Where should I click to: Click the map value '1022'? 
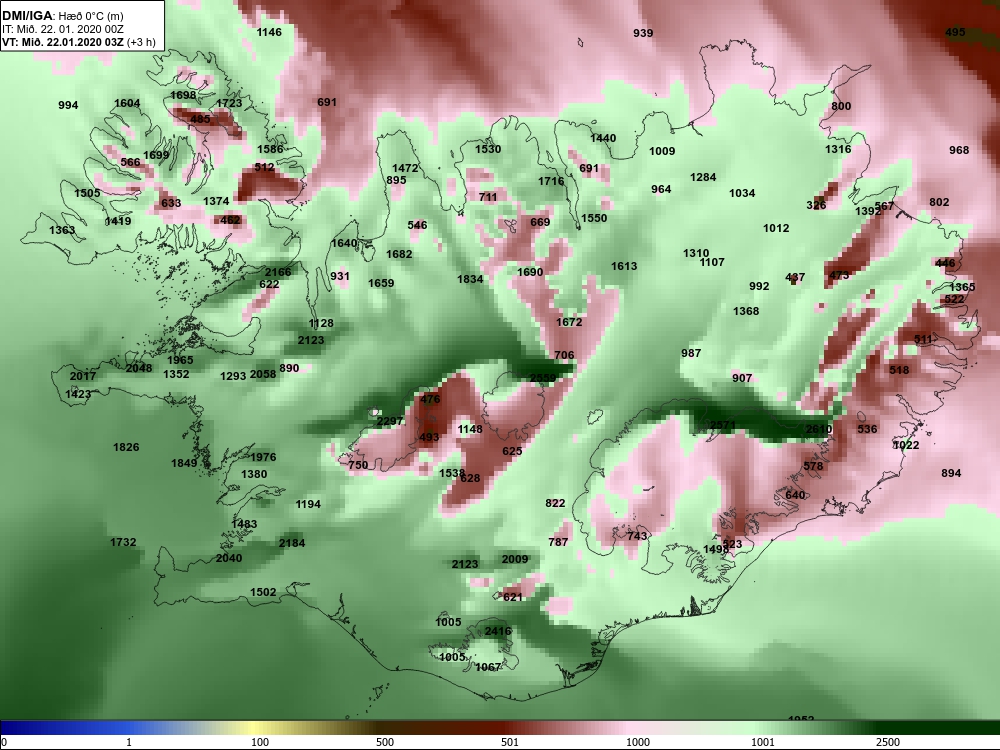pos(906,445)
